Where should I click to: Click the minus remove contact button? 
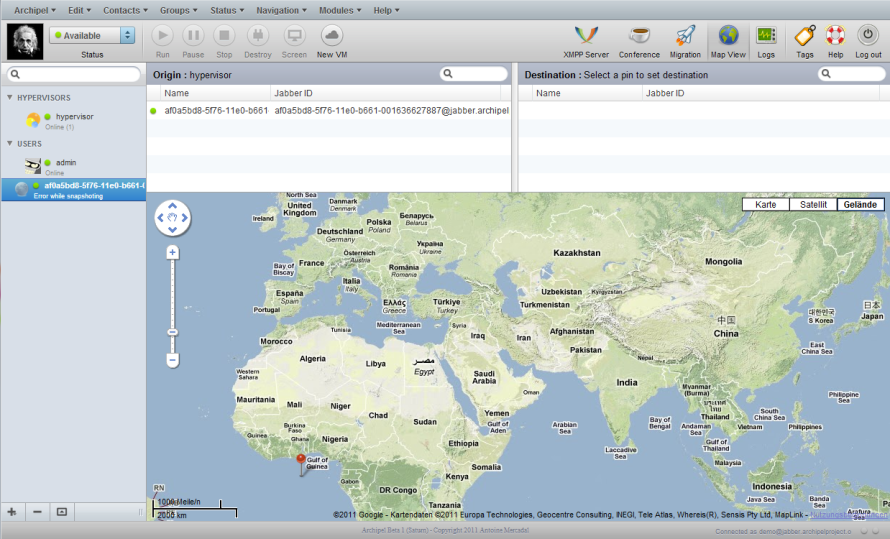37,512
